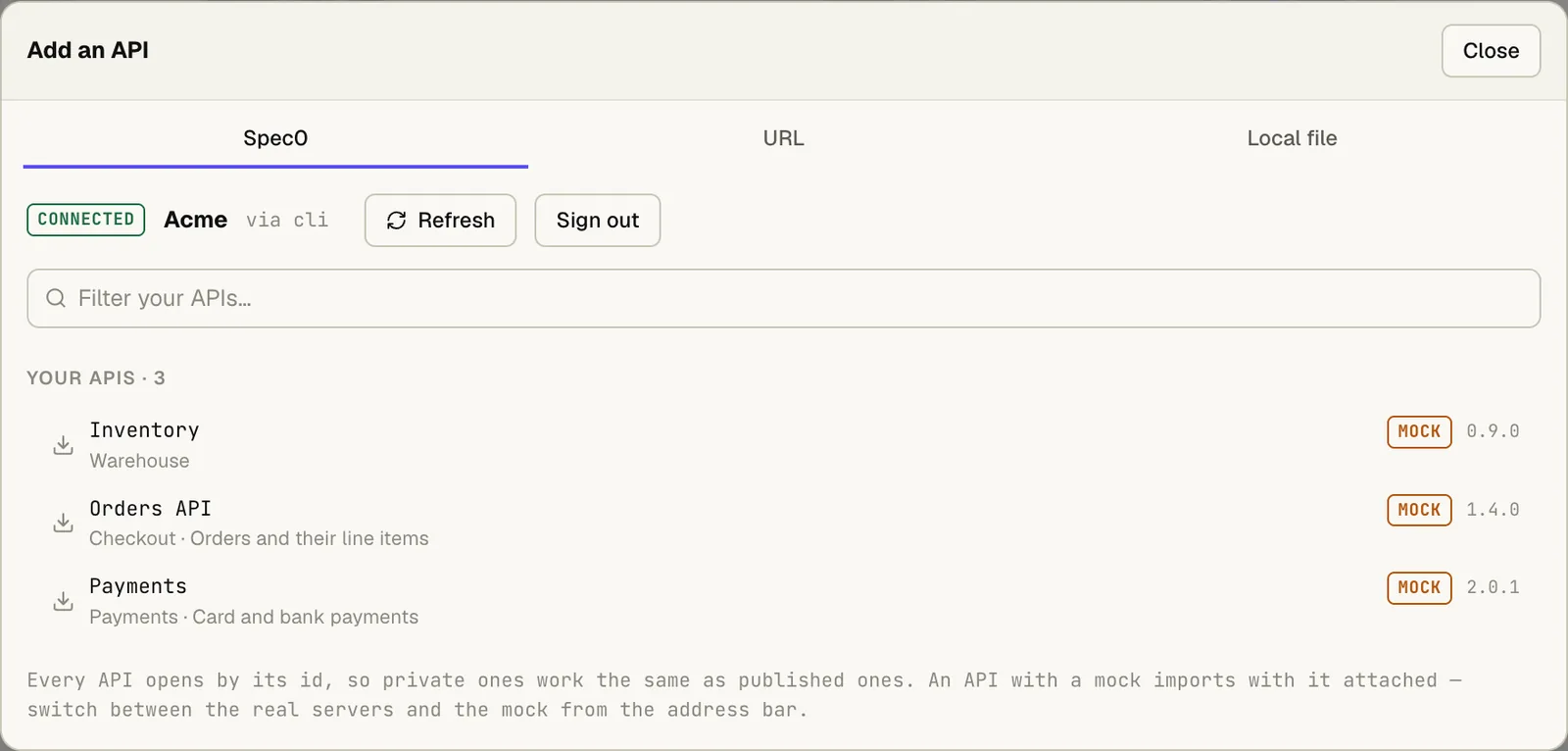The height and width of the screenshot is (751, 1568).
Task: Click the CONNECTED status badge
Action: tap(86, 220)
